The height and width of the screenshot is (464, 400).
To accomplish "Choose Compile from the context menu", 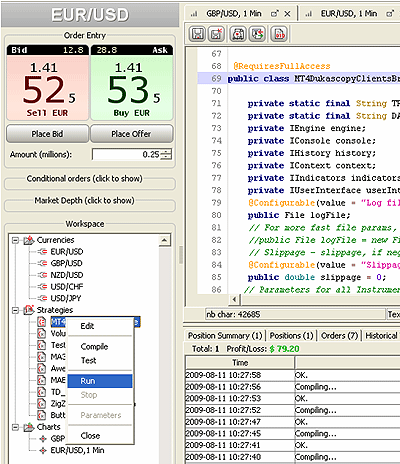I will click(100, 347).
